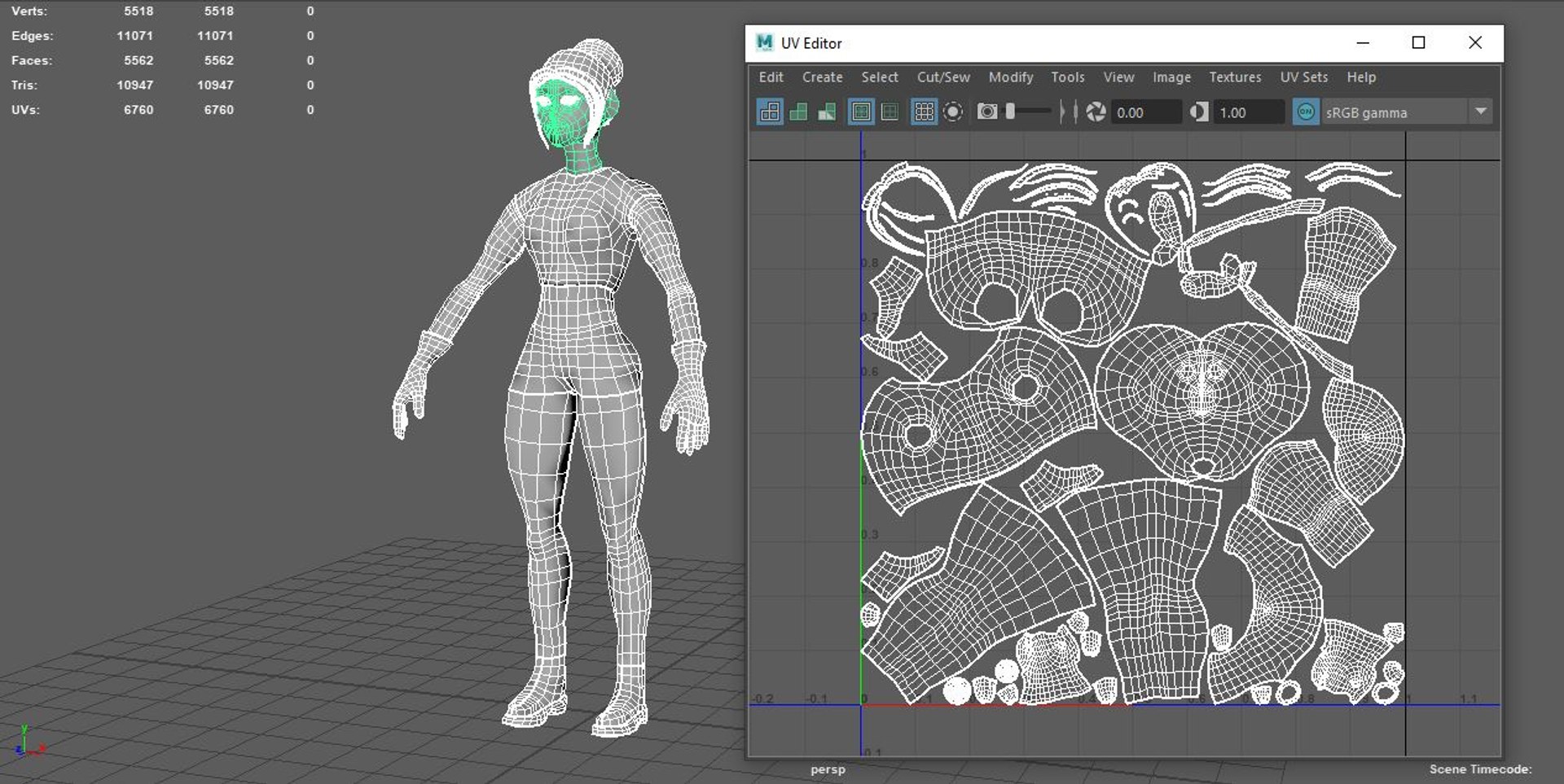Open the Modify menu

pyautogui.click(x=1011, y=77)
